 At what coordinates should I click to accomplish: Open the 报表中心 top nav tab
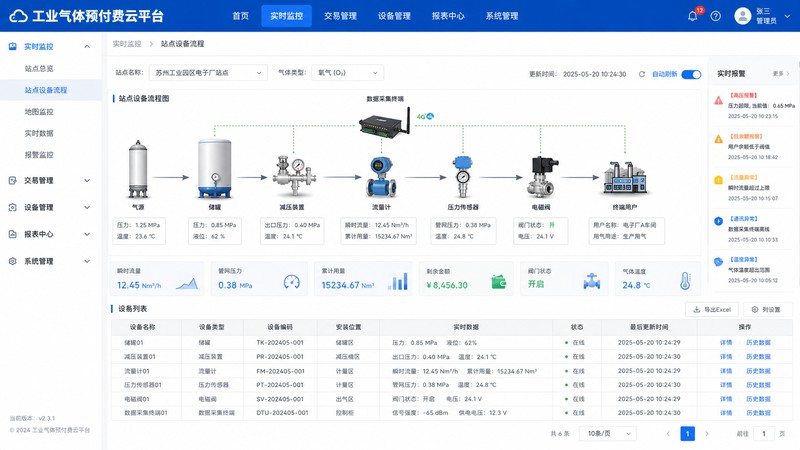pyautogui.click(x=448, y=16)
